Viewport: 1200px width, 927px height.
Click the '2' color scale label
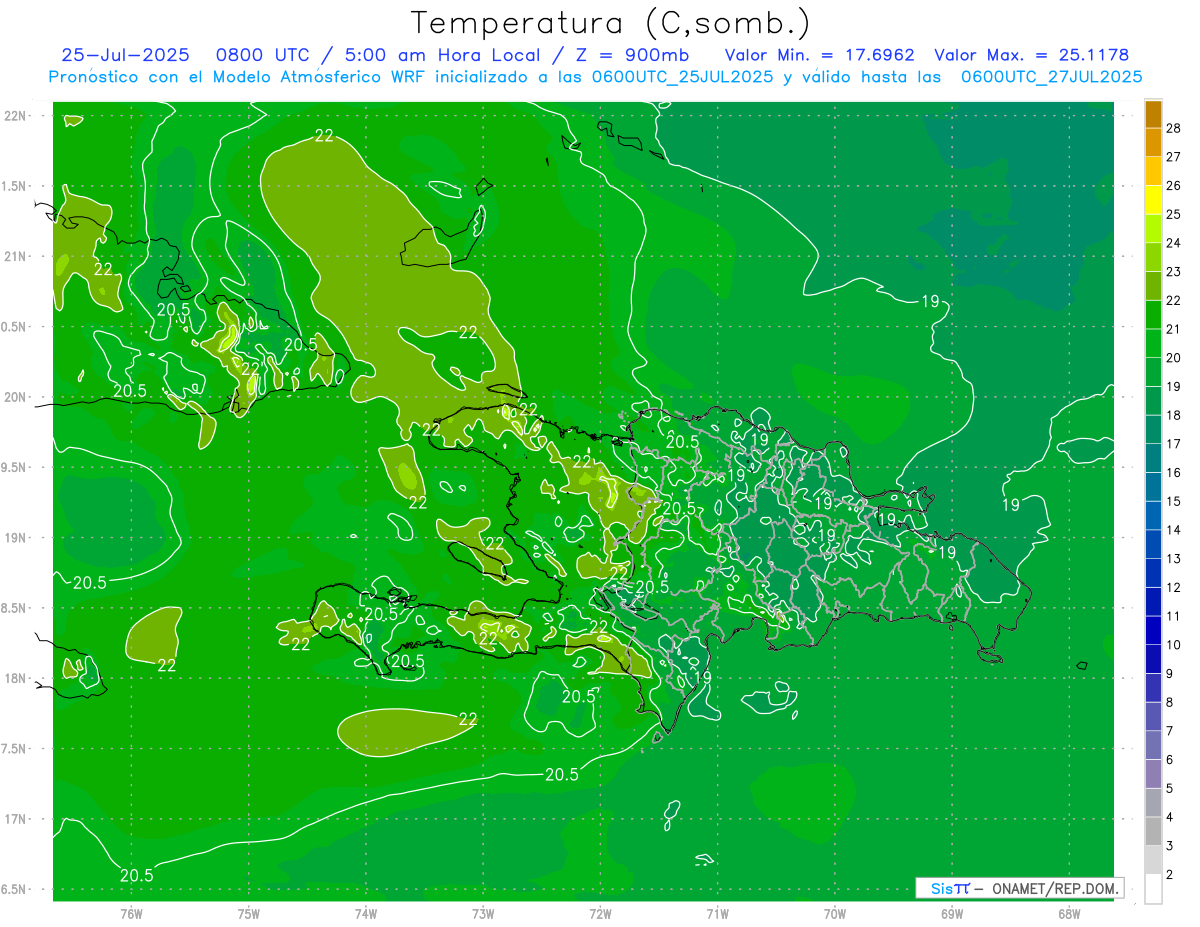1172,875
